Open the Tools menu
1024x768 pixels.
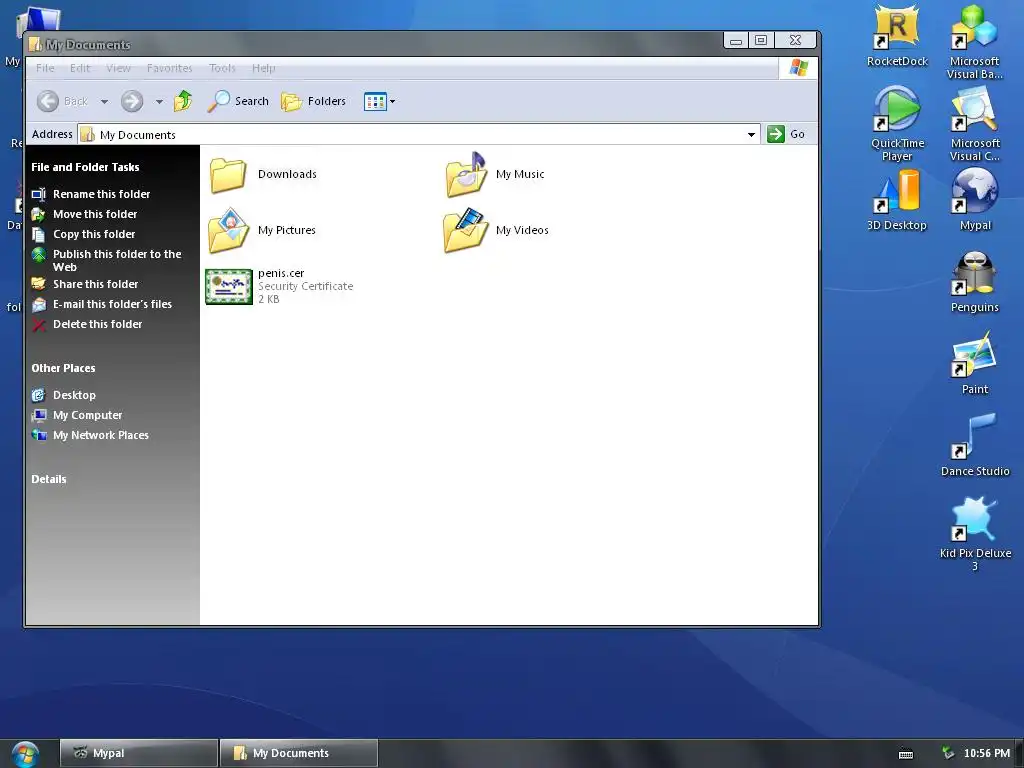click(222, 68)
